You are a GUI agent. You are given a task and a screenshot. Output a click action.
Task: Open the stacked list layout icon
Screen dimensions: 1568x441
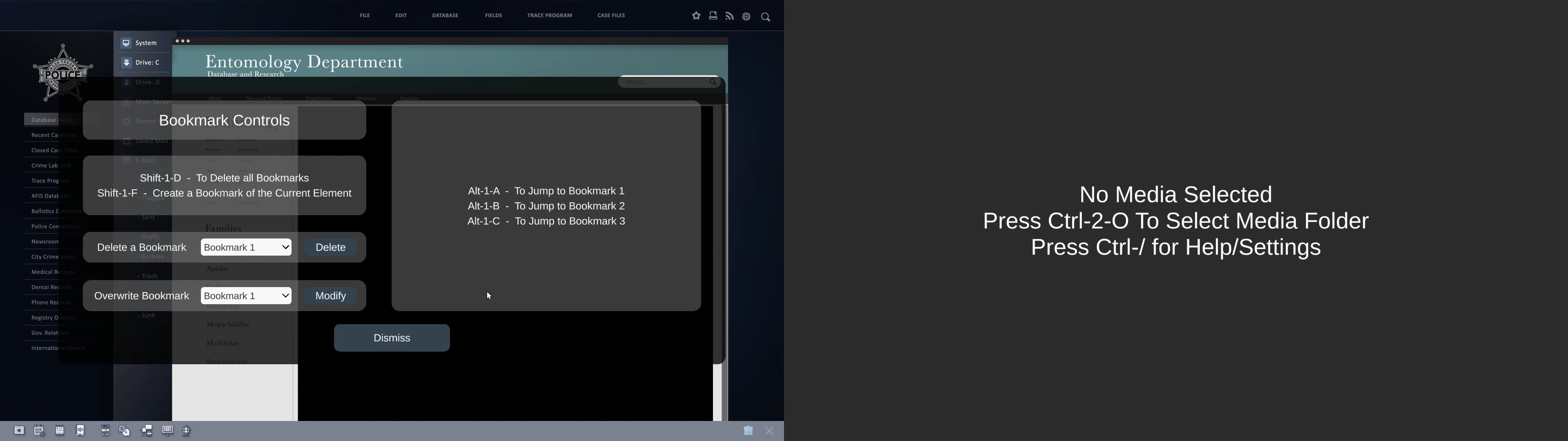[x=105, y=431]
